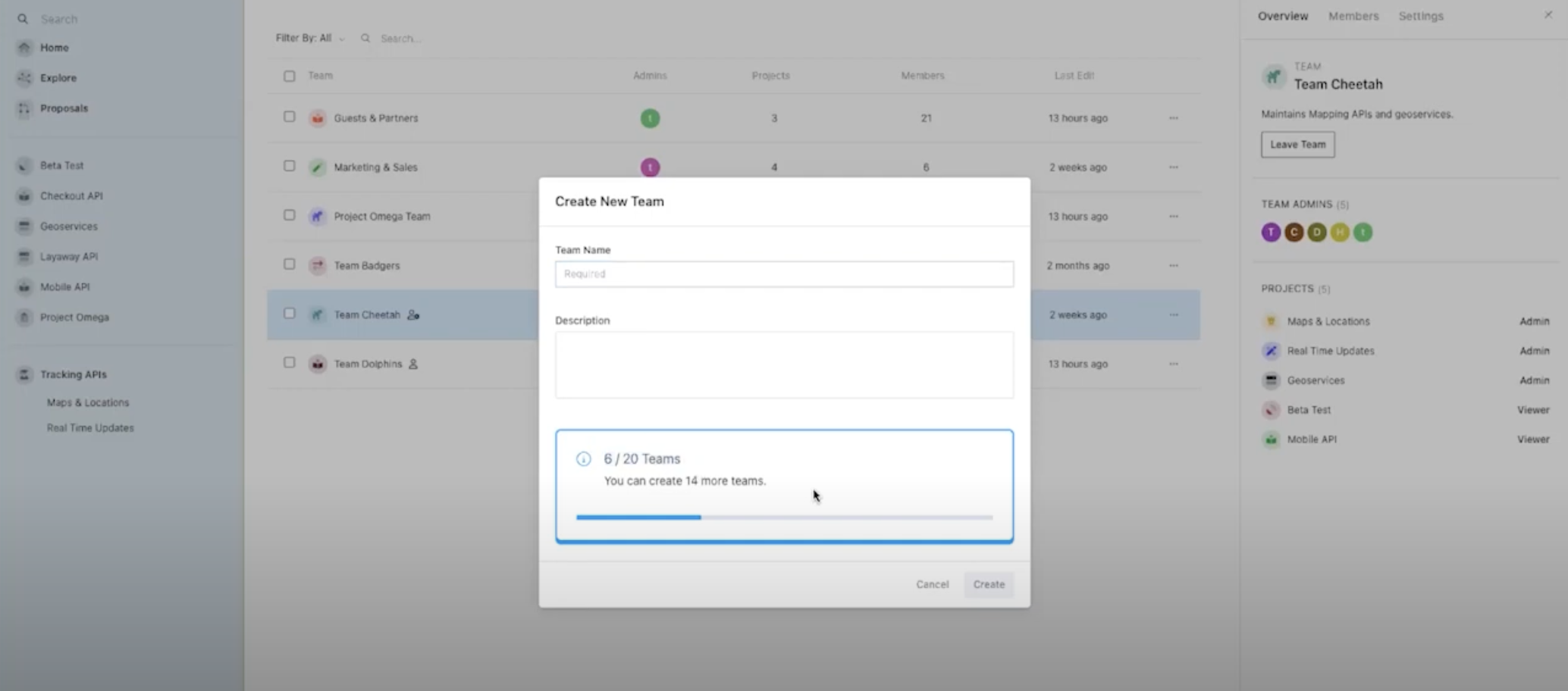Toggle the select-all teams checkbox
The image size is (1568, 691).
289,76
